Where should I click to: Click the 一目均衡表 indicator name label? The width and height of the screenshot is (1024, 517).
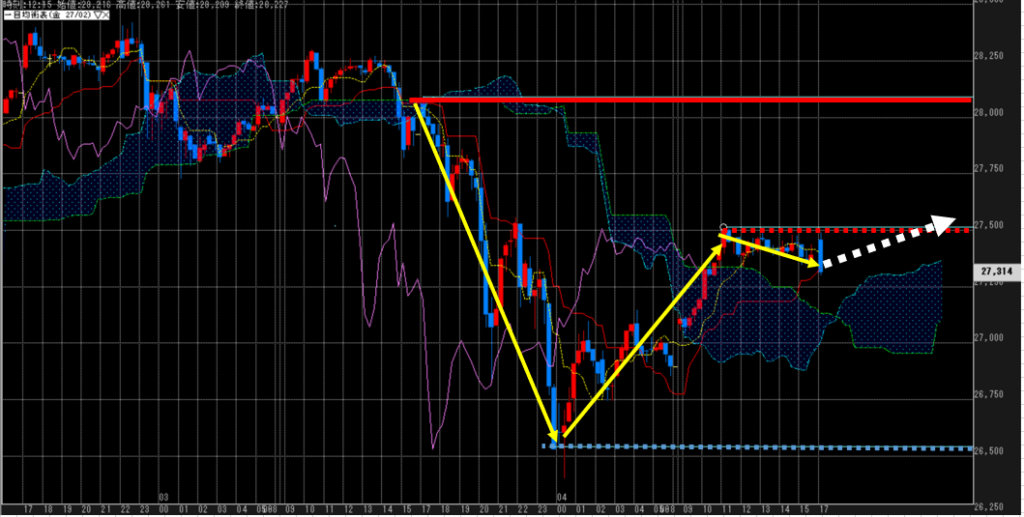pos(32,17)
